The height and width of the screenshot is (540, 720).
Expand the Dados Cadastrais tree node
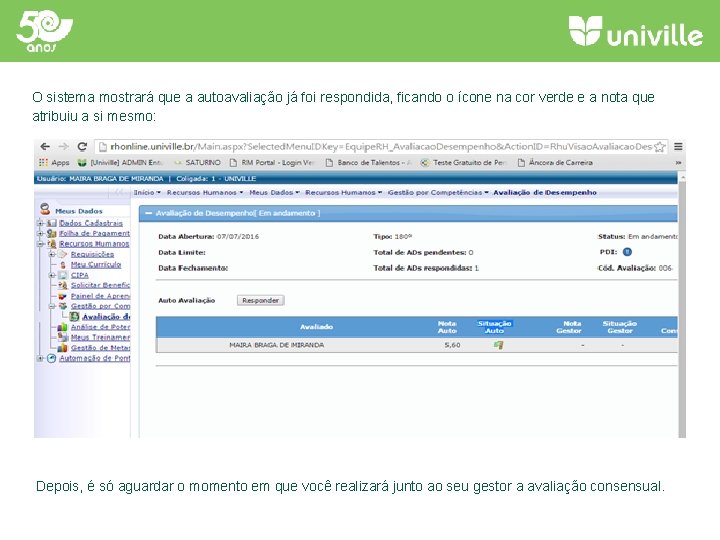[40, 223]
